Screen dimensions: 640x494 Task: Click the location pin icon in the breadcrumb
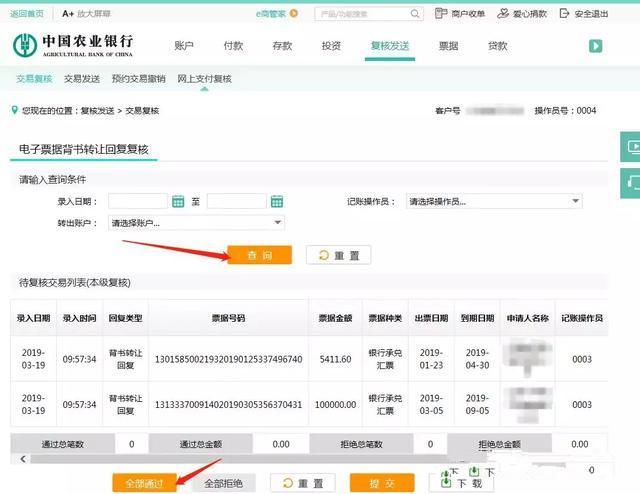pyautogui.click(x=15, y=110)
